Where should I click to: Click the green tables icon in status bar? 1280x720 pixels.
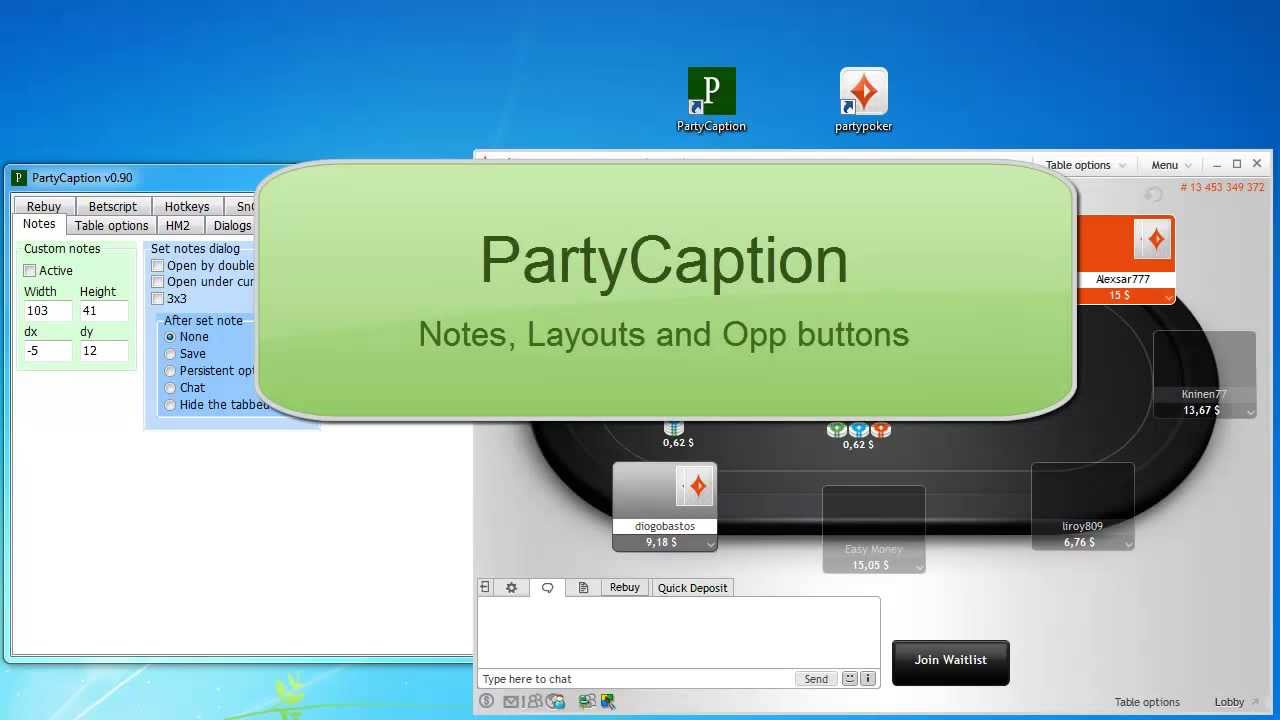point(587,702)
